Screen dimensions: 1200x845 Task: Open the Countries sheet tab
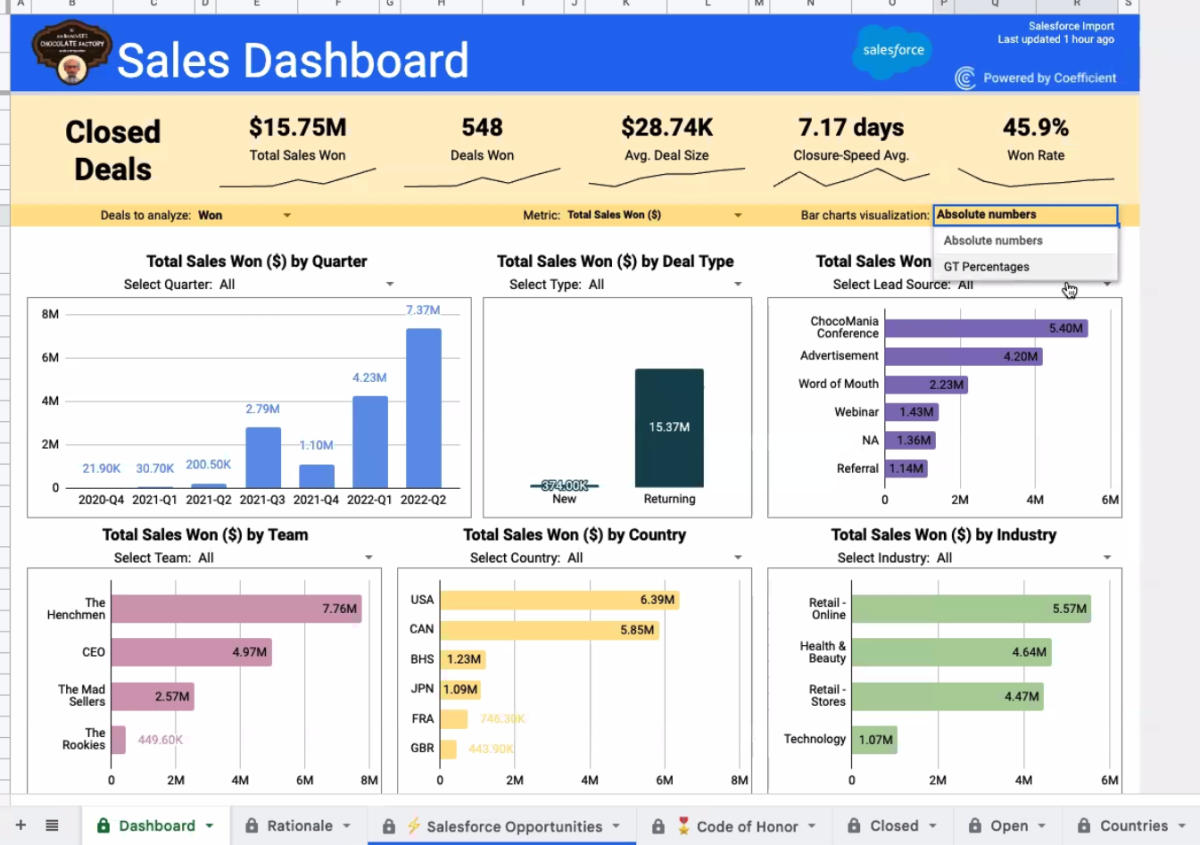1133,826
